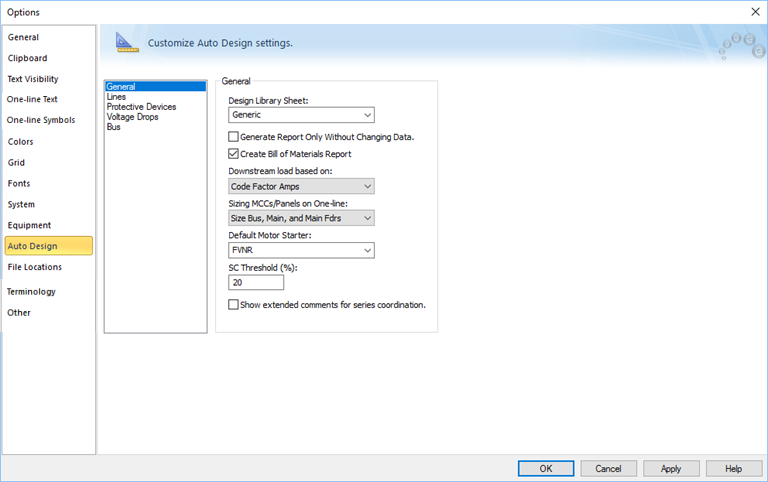Select the Colors category in sidebar
The width and height of the screenshot is (768, 482).
(21, 141)
